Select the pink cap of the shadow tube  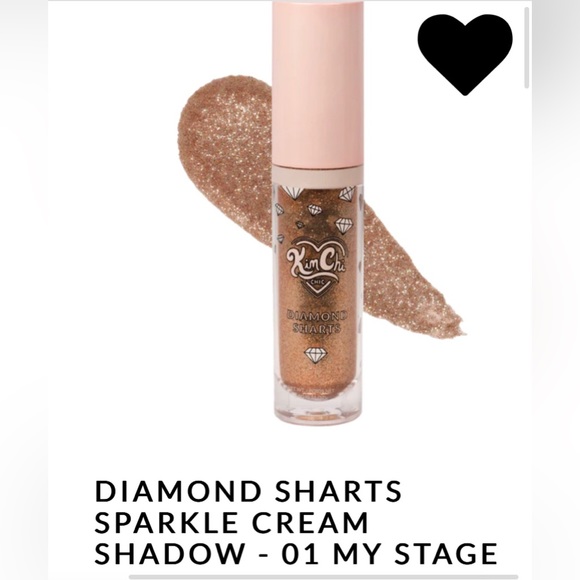(x=317, y=83)
